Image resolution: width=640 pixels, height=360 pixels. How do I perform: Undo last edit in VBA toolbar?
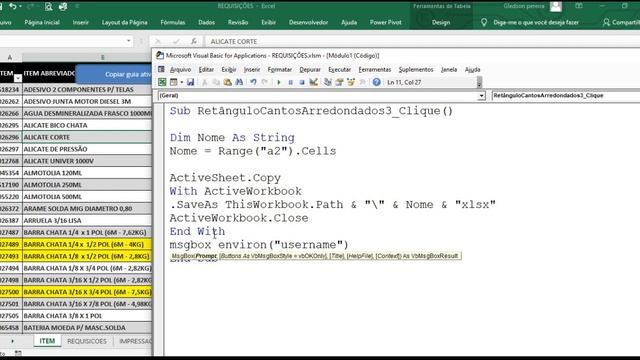click(253, 82)
